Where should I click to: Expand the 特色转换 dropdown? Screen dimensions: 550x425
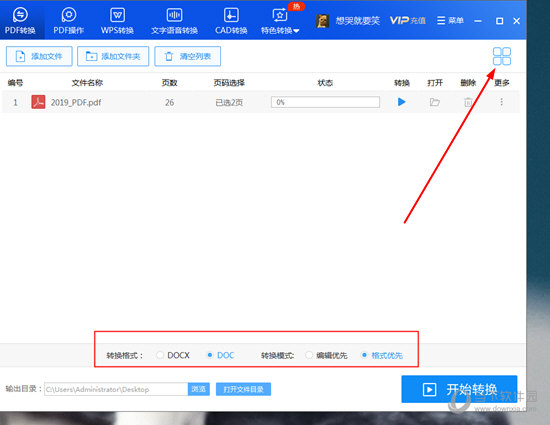click(x=280, y=21)
